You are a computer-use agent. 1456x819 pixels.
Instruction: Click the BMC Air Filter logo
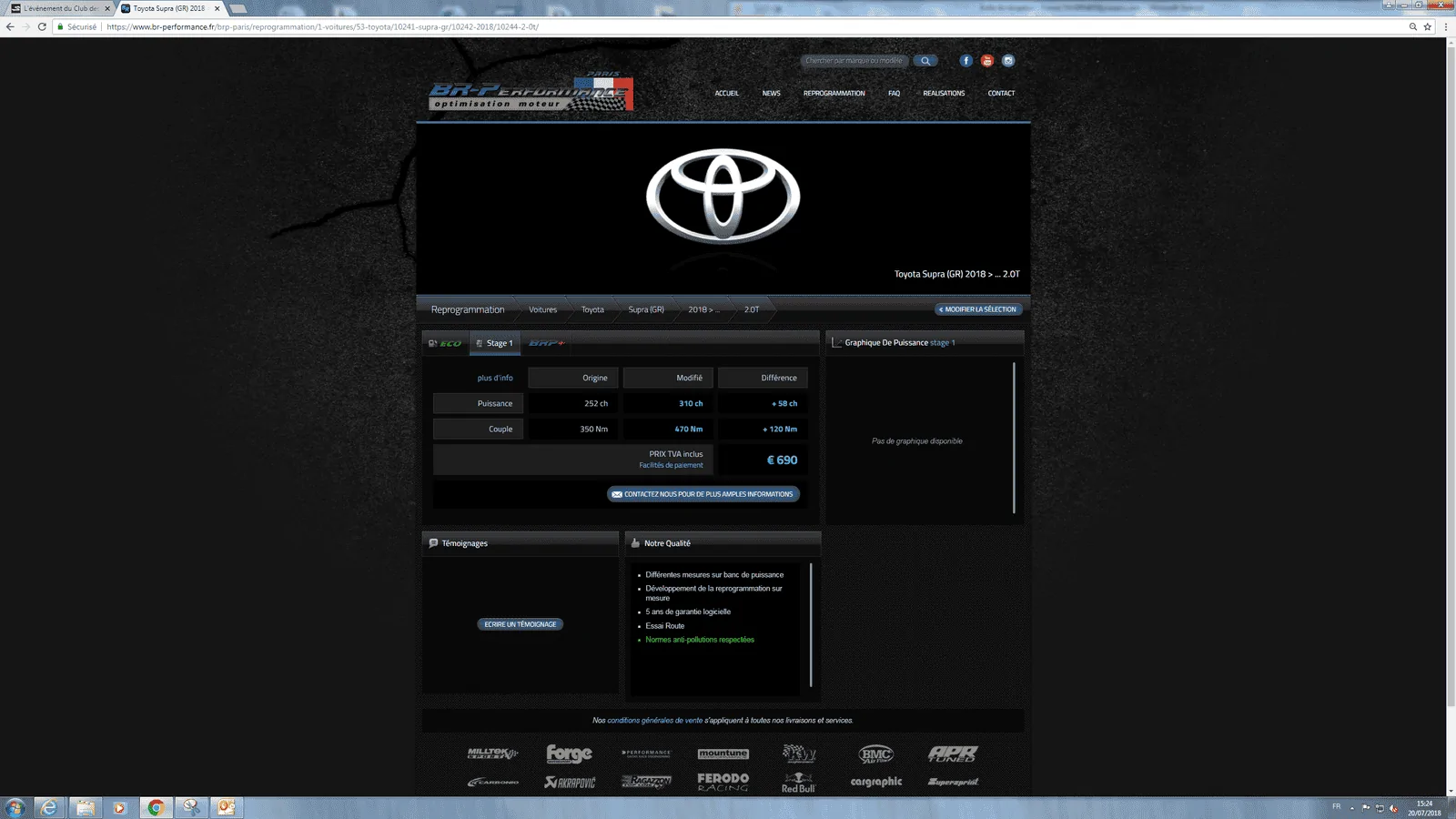[876, 753]
